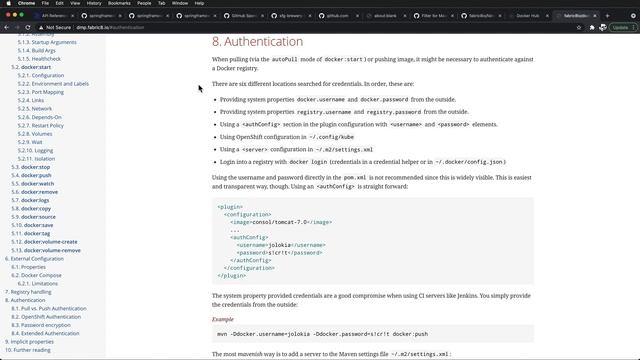Open the Bookmarks menu
The height and width of the screenshot is (360, 640).
click(119, 3)
